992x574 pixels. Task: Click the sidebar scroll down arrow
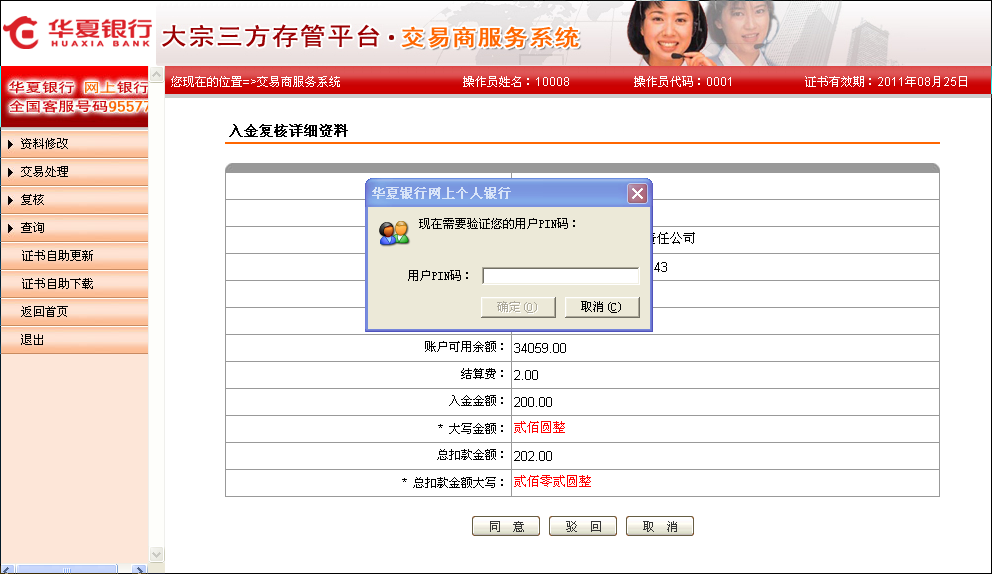click(x=156, y=554)
